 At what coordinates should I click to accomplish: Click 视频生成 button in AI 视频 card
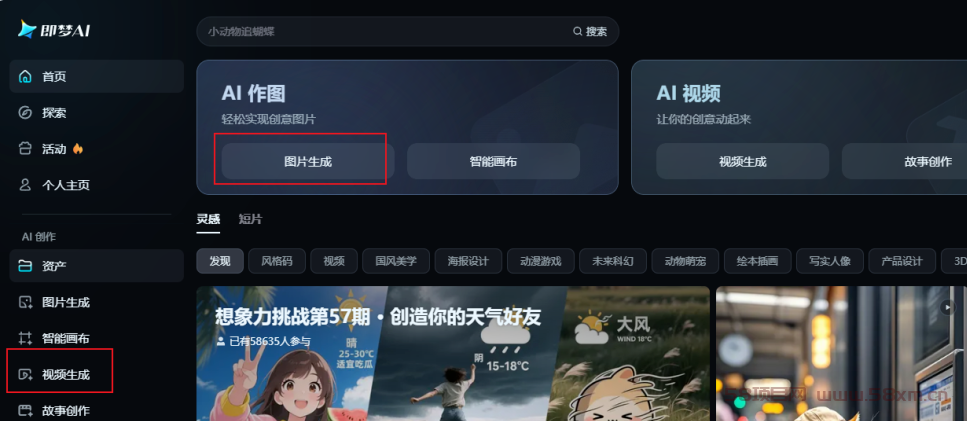743,161
